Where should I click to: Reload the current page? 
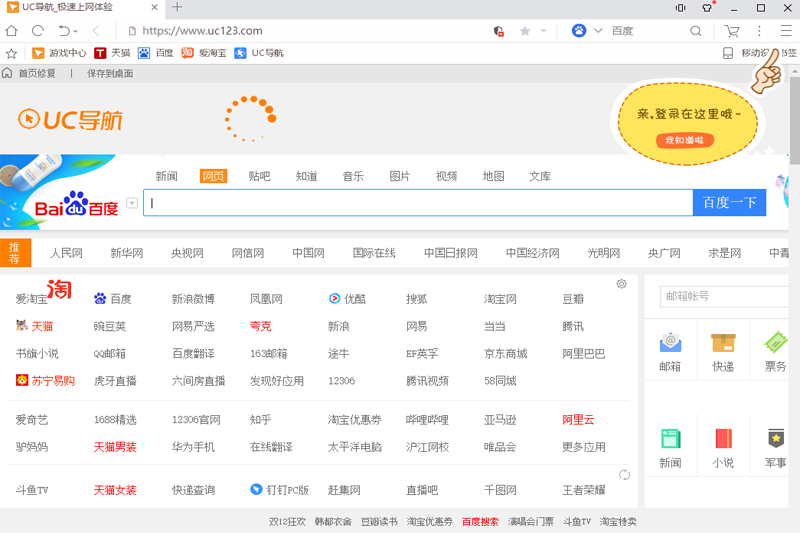pos(38,31)
